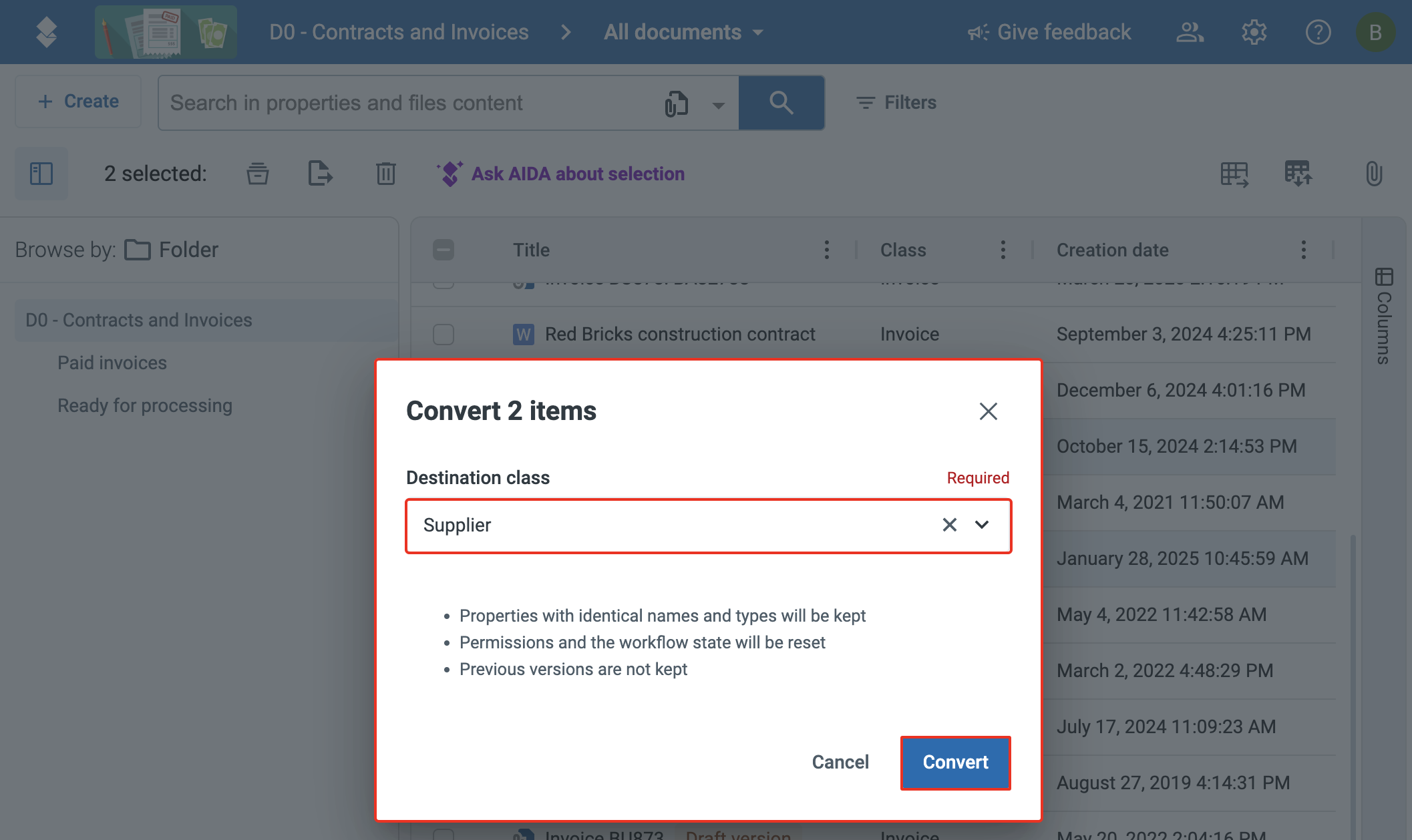Expand the All documents dropdown
Image resolution: width=1412 pixels, height=840 pixels.
759,31
